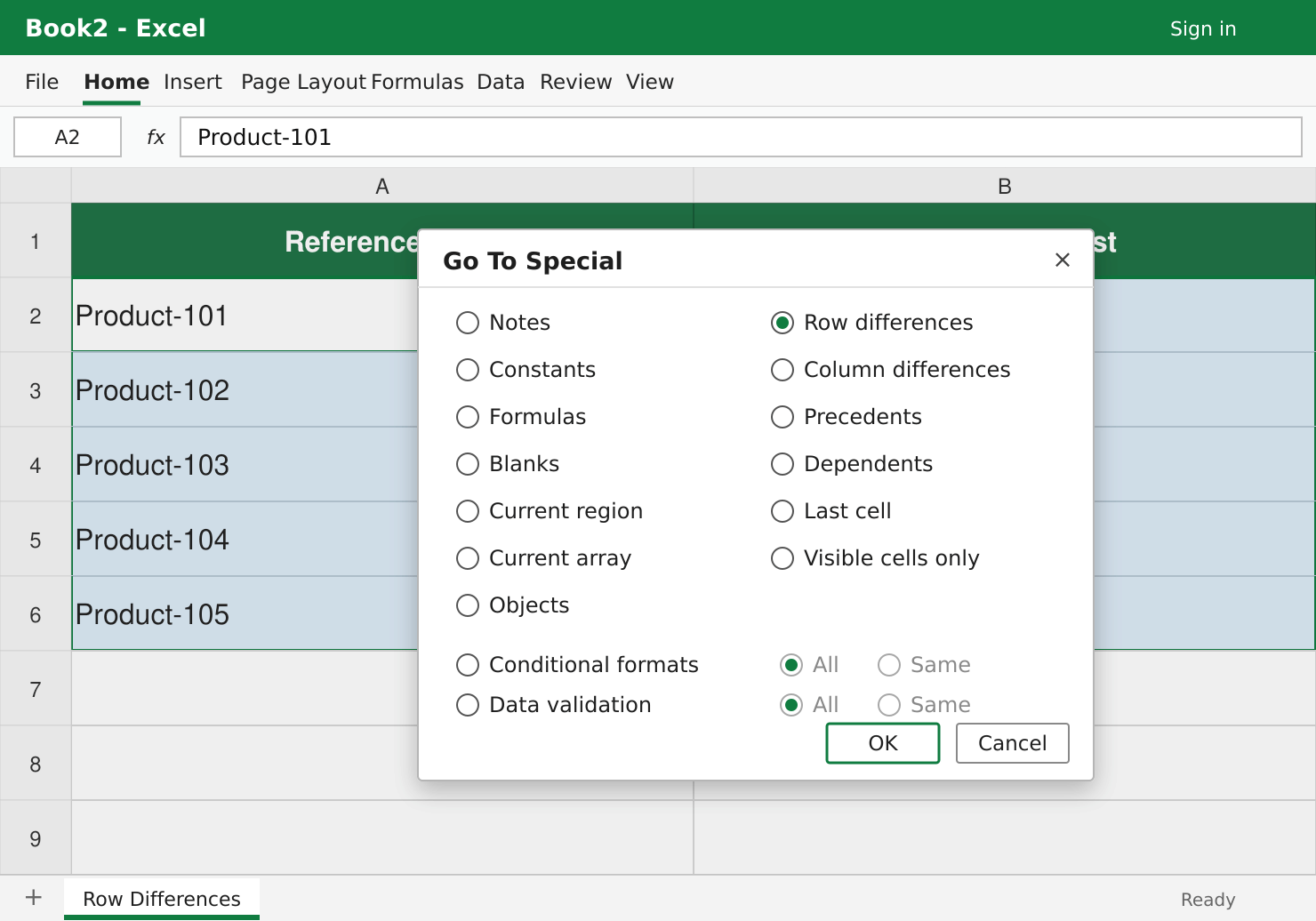Select row 8 header
Screen dimensions: 1316x921
click(36, 764)
